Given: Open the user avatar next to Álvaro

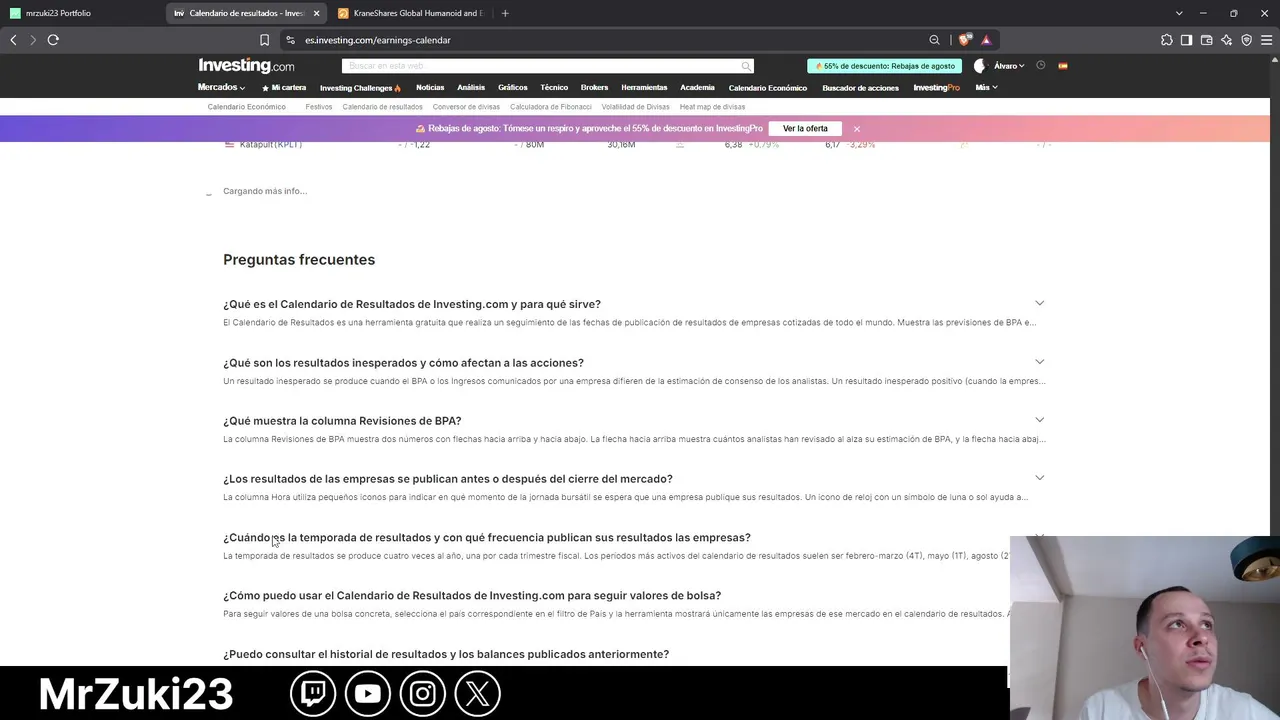Looking at the screenshot, I should (980, 66).
